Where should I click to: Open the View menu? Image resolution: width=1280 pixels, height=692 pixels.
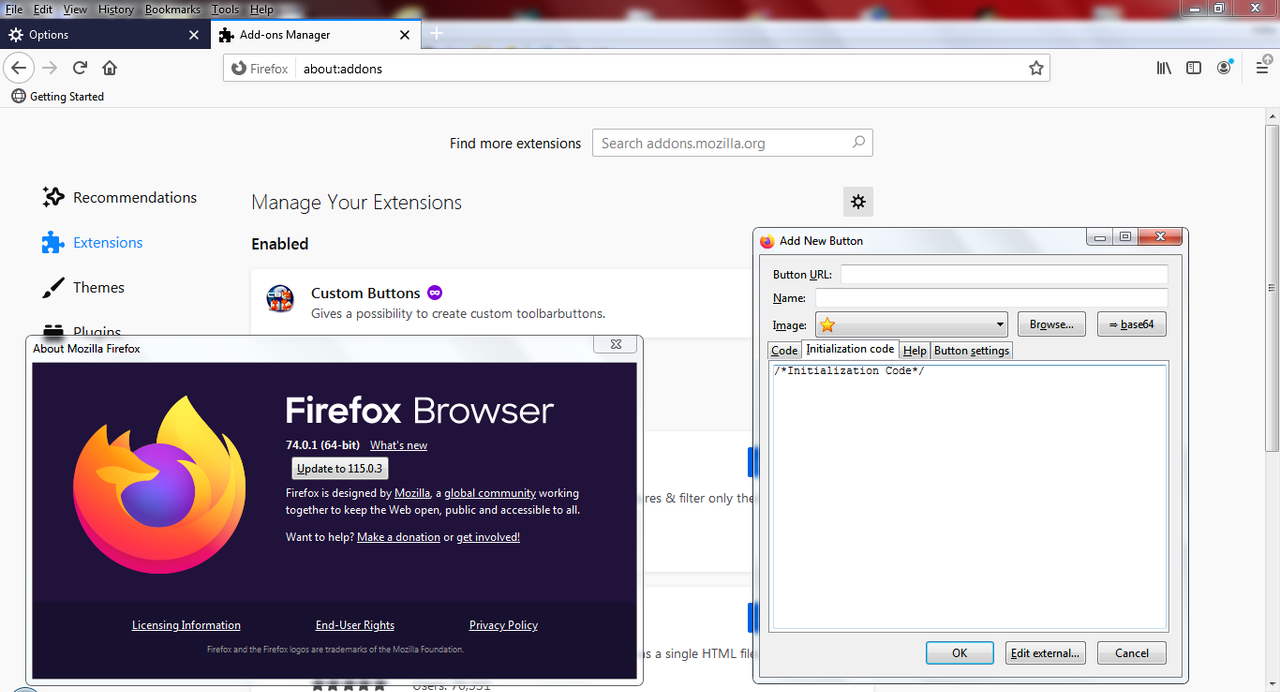point(75,9)
